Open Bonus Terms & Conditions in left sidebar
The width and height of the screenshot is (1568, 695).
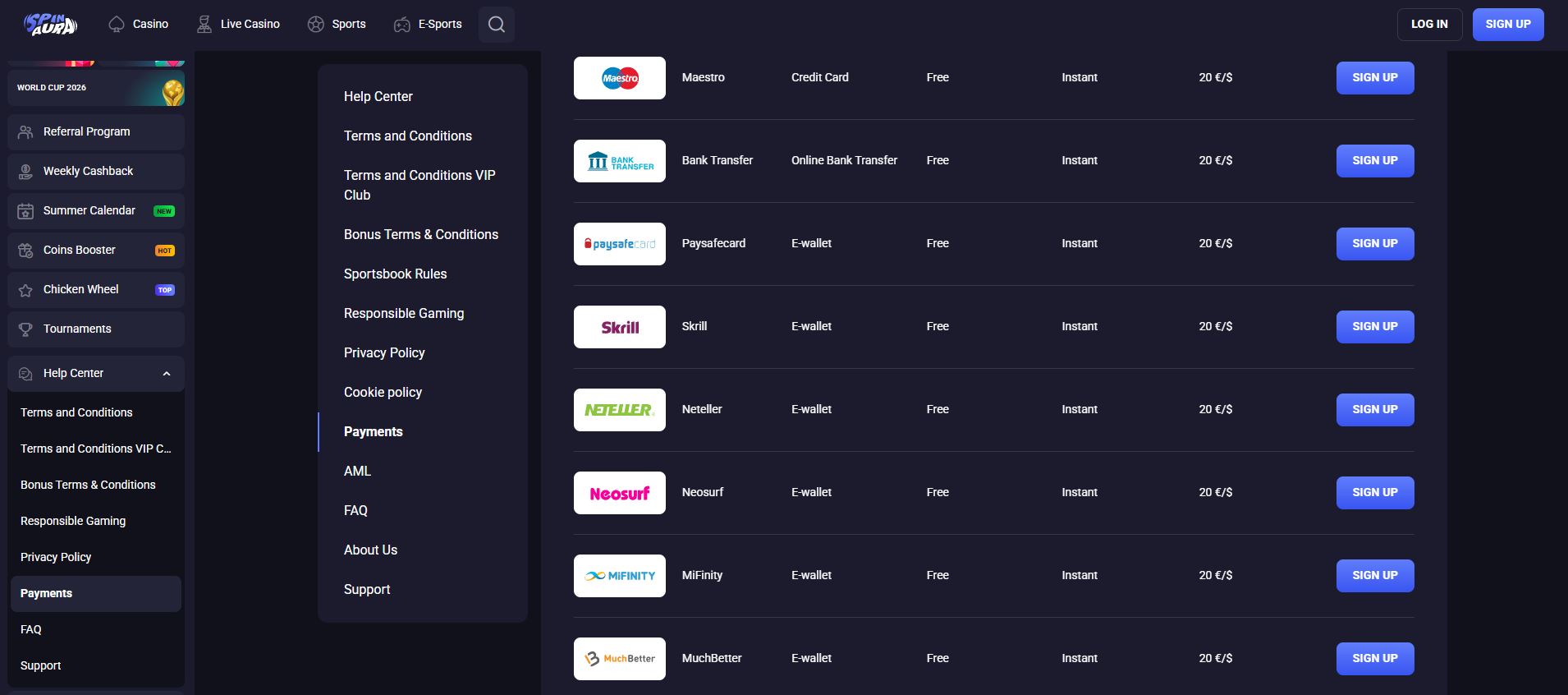pos(88,485)
